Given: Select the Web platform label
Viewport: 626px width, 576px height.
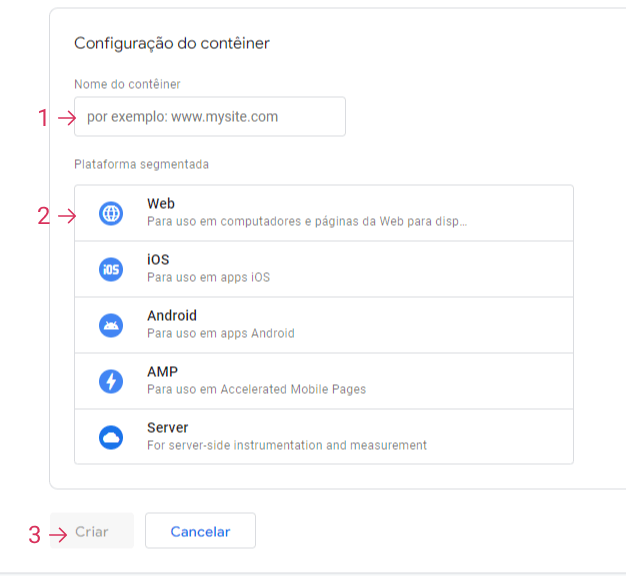Looking at the screenshot, I should click(161, 204).
